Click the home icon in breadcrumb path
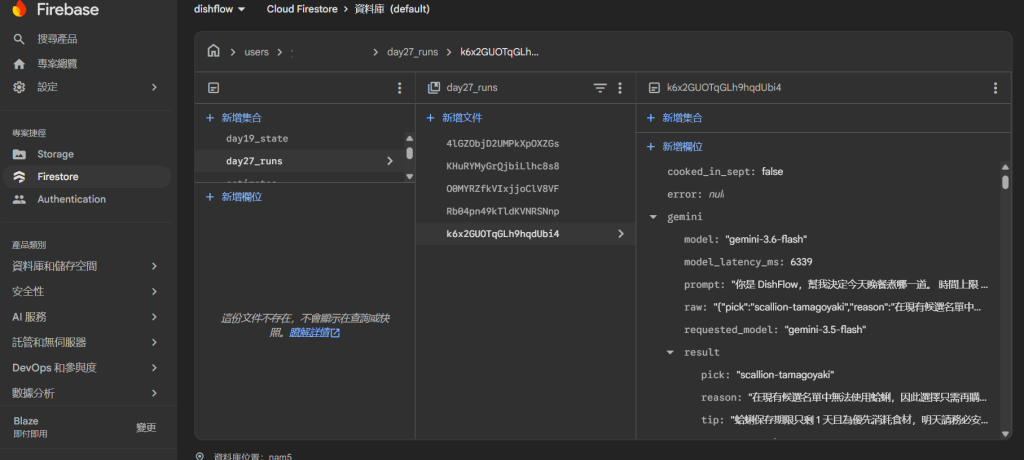 click(x=213, y=51)
